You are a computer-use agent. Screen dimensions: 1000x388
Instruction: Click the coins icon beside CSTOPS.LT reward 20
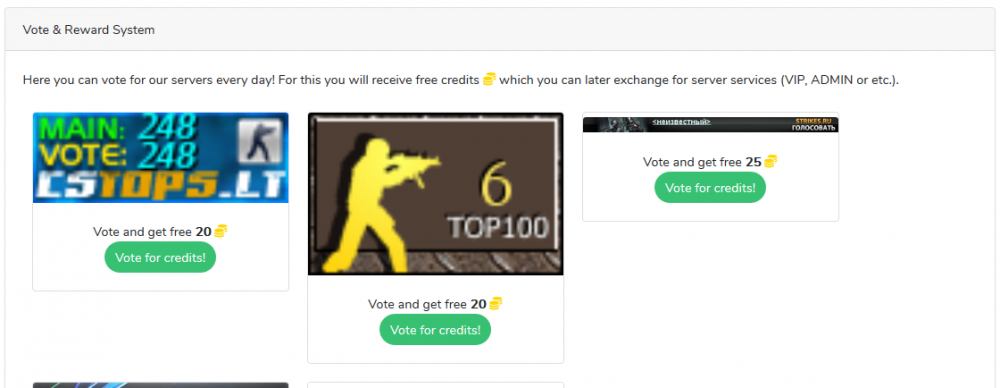coord(221,231)
